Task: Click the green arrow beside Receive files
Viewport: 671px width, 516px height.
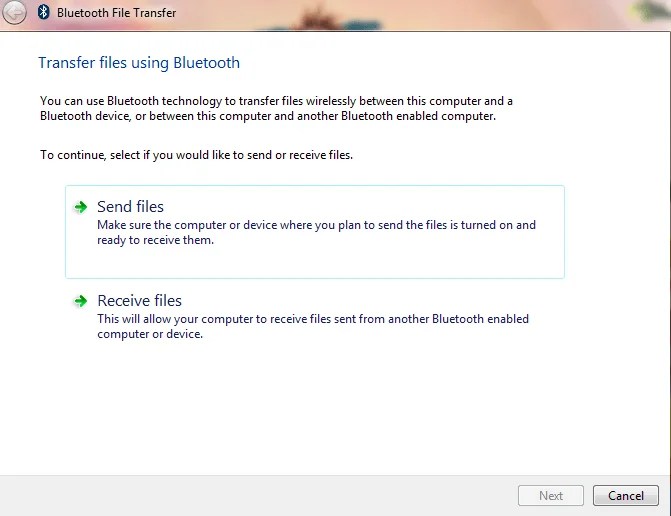Action: pos(80,301)
